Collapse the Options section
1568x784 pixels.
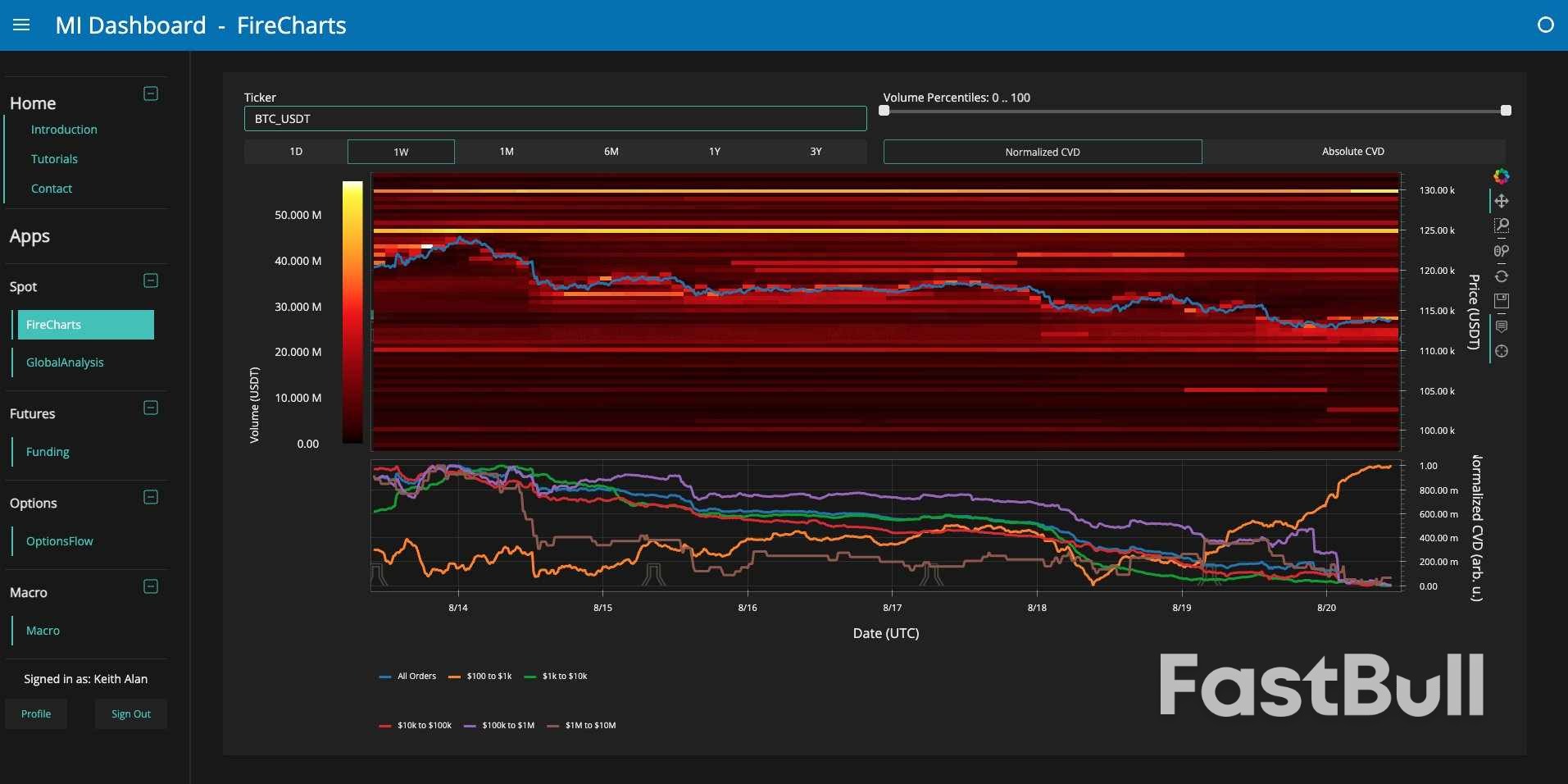(x=150, y=498)
